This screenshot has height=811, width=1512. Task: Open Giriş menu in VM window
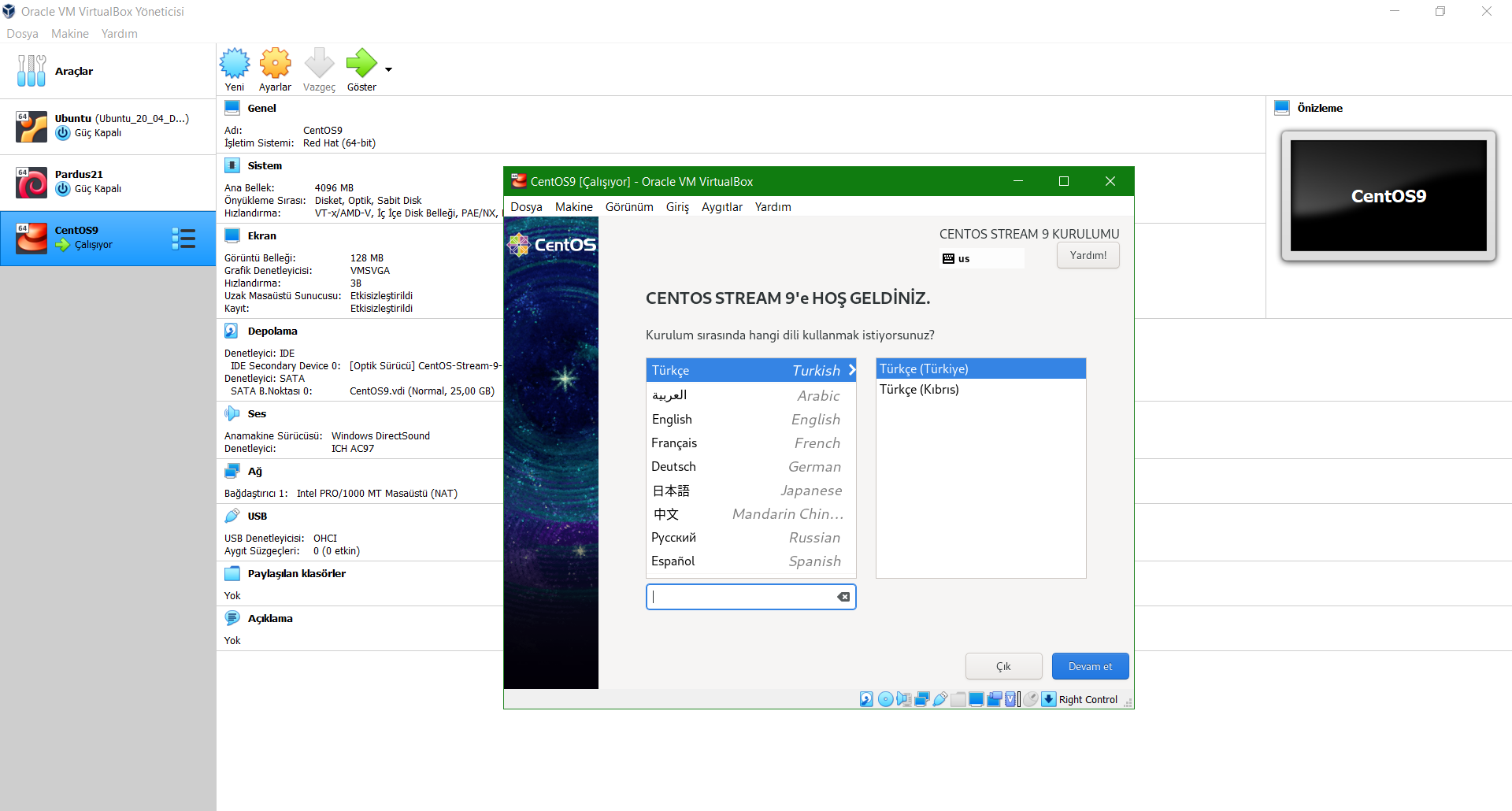tap(677, 206)
